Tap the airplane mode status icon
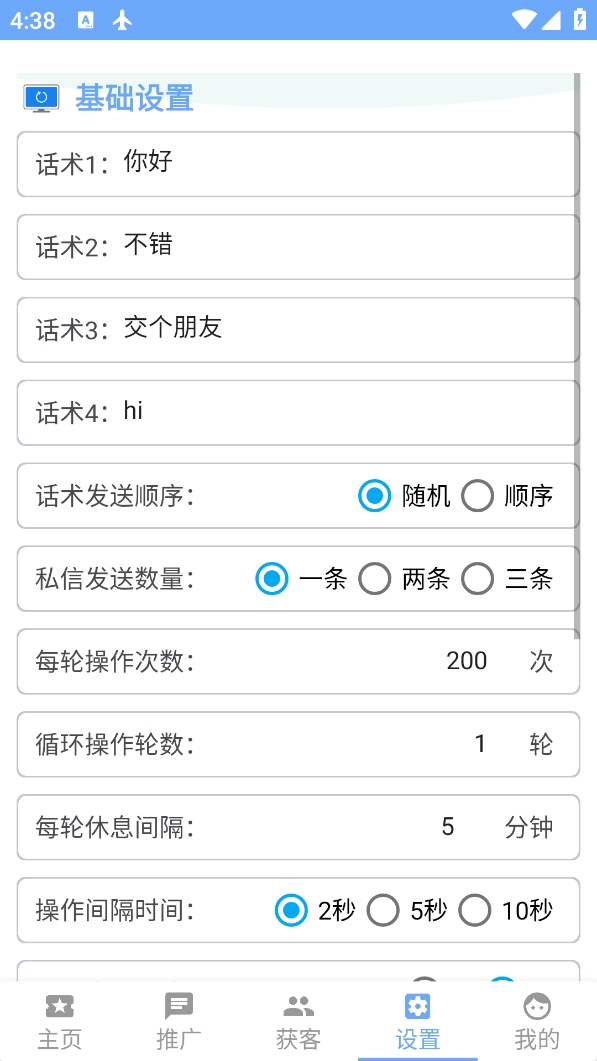The width and height of the screenshot is (597, 1061). point(123,20)
